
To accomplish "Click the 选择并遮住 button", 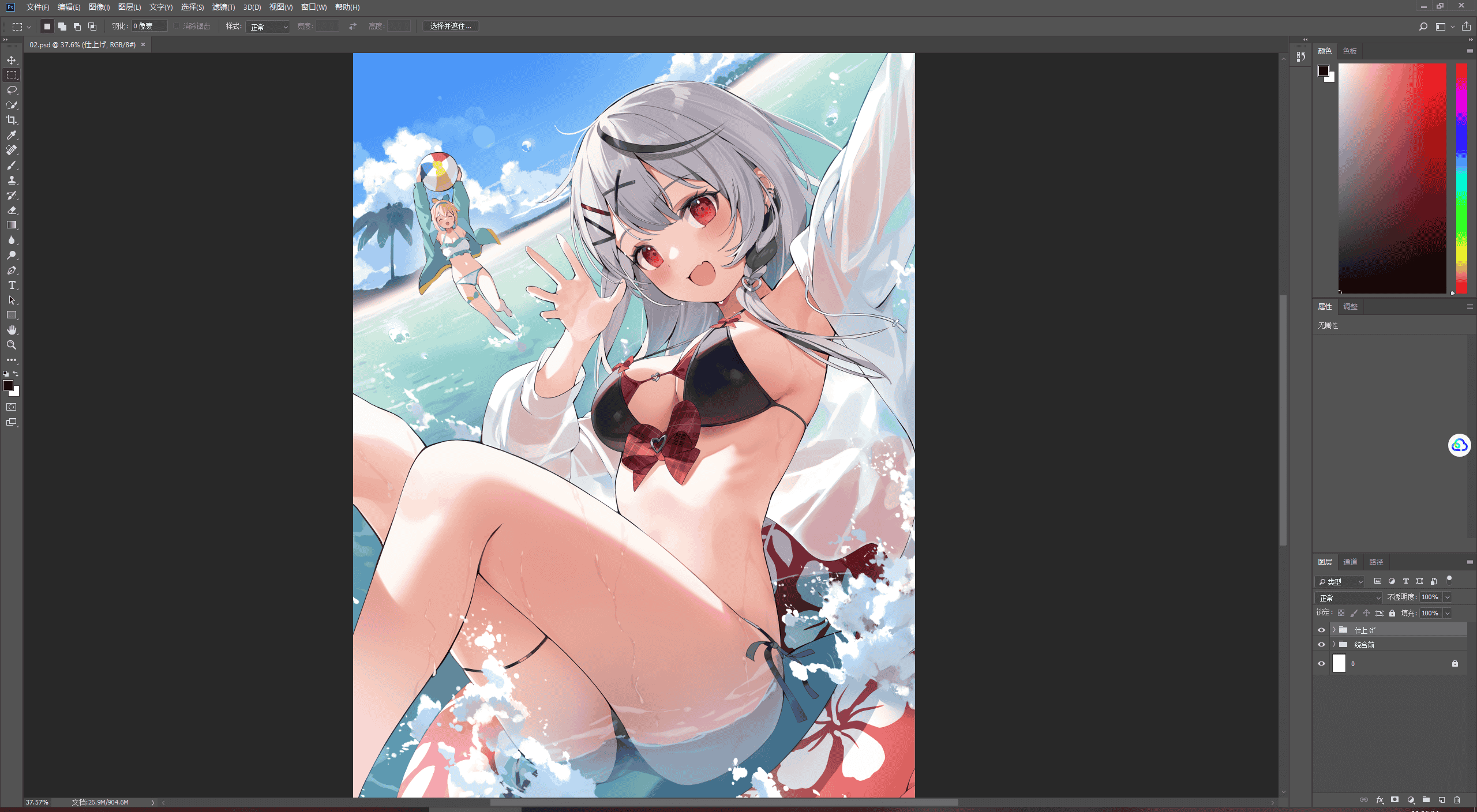I will click(451, 26).
